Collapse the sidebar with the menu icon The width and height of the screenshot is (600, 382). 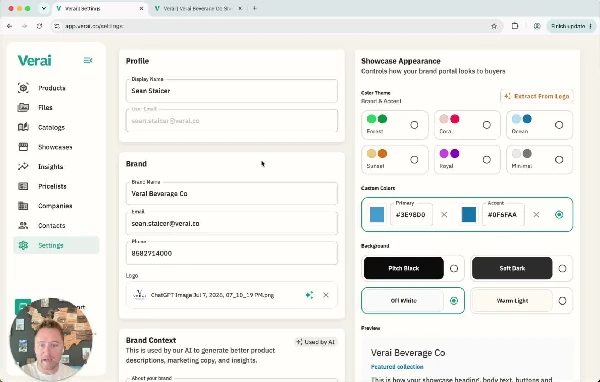point(88,60)
